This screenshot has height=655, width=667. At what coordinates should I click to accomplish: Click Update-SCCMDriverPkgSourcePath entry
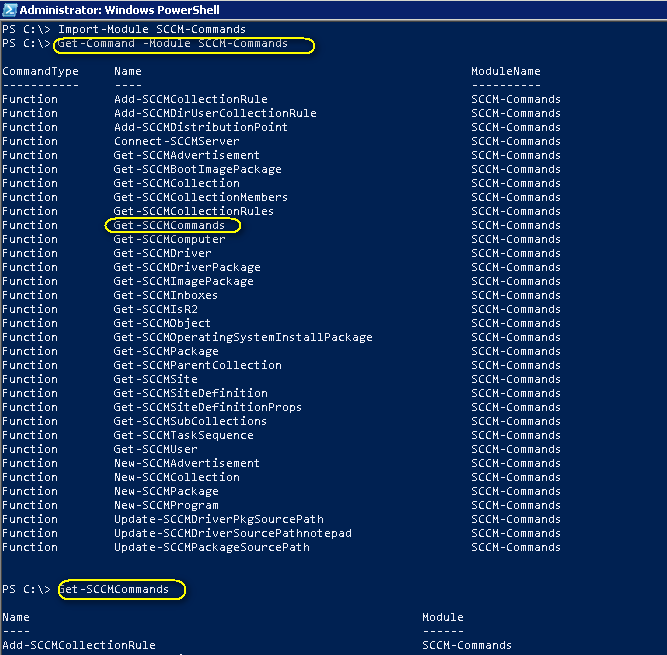(219, 520)
